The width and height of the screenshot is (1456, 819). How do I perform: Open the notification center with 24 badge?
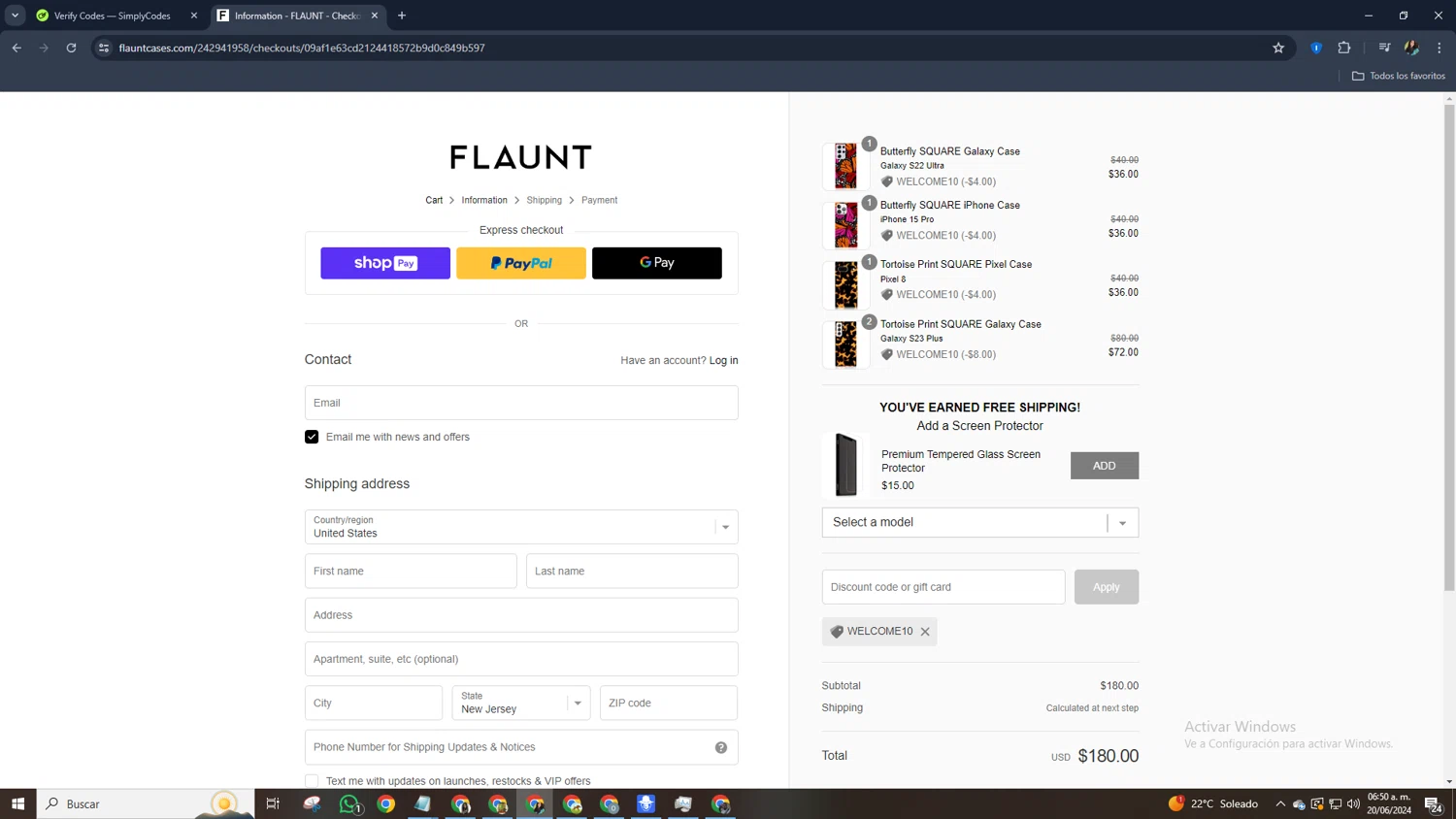(x=1433, y=803)
